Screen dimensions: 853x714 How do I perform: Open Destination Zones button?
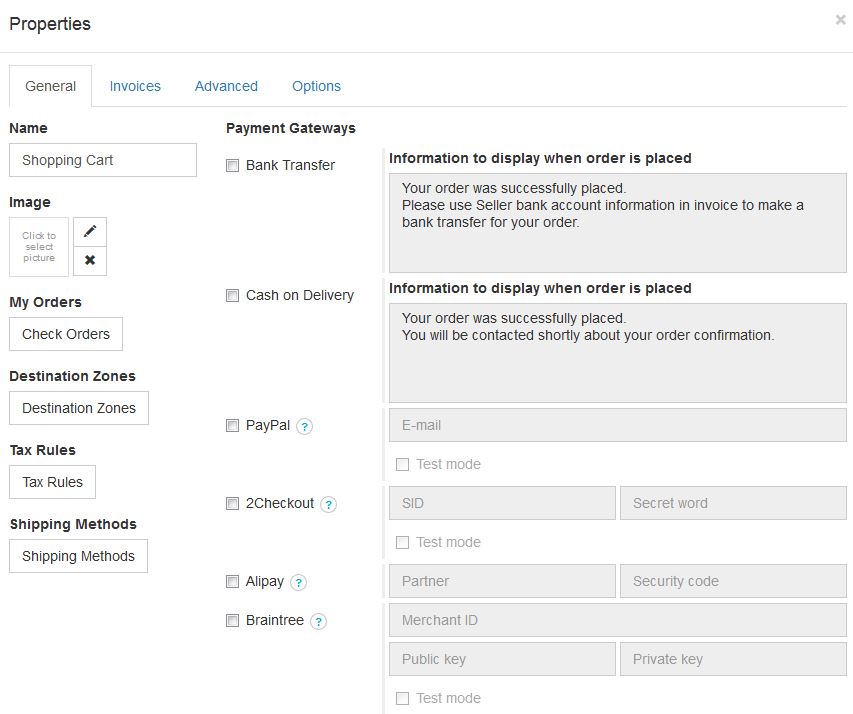click(x=79, y=408)
